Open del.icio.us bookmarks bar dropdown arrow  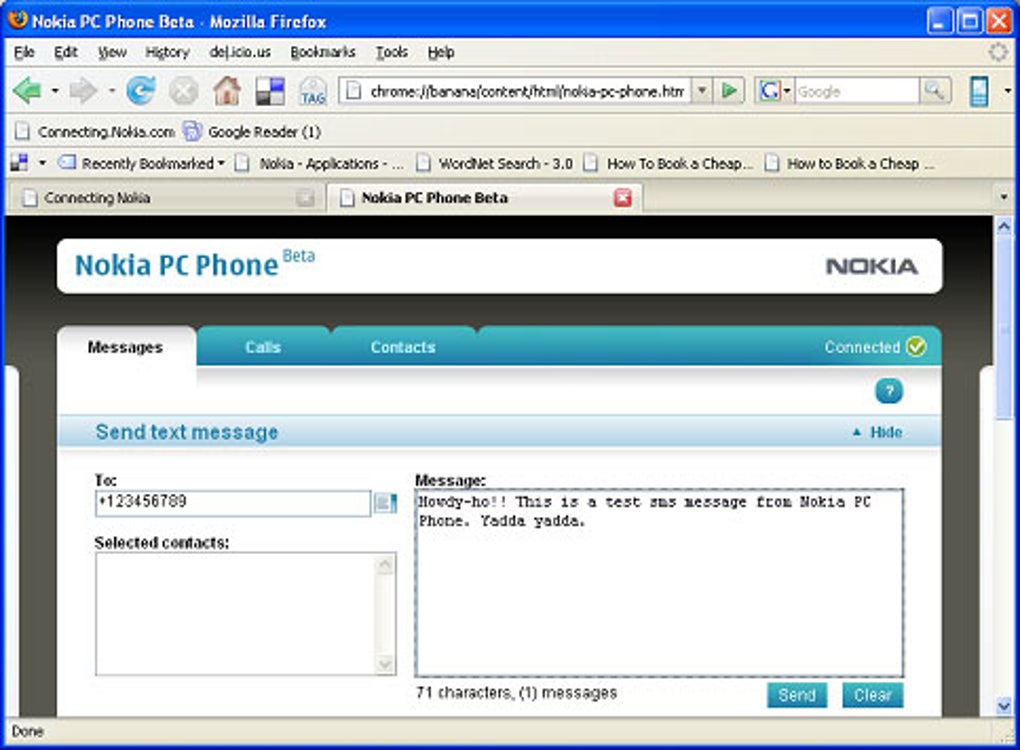pos(42,163)
